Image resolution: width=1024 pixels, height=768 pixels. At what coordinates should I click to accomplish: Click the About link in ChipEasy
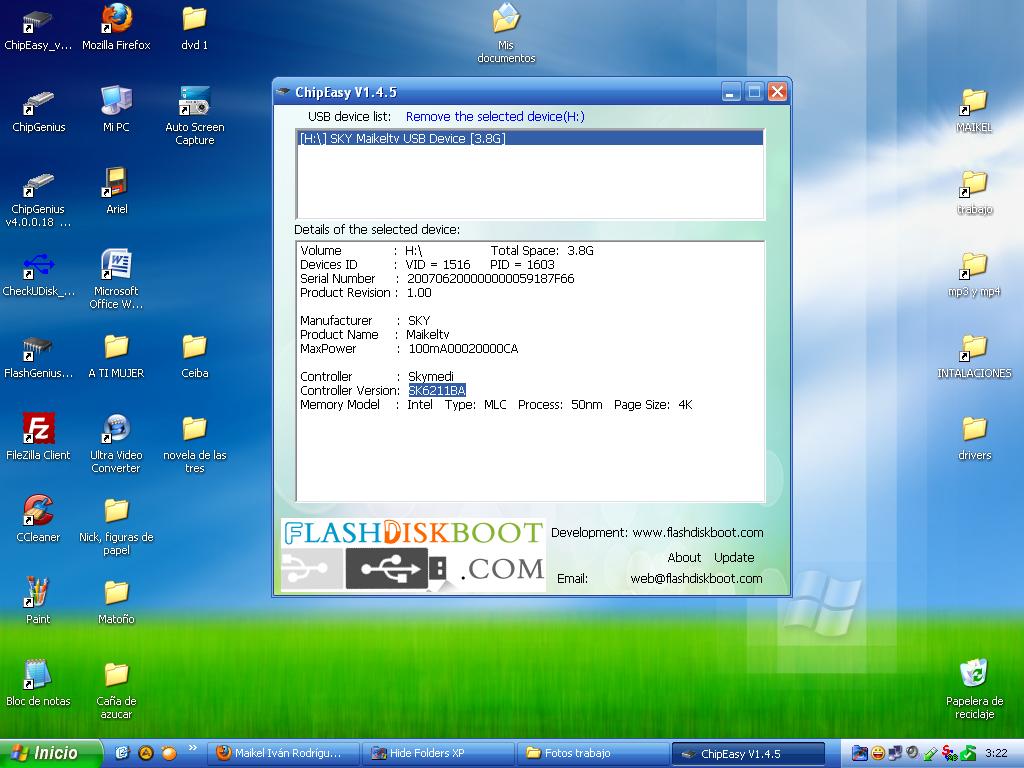click(684, 557)
